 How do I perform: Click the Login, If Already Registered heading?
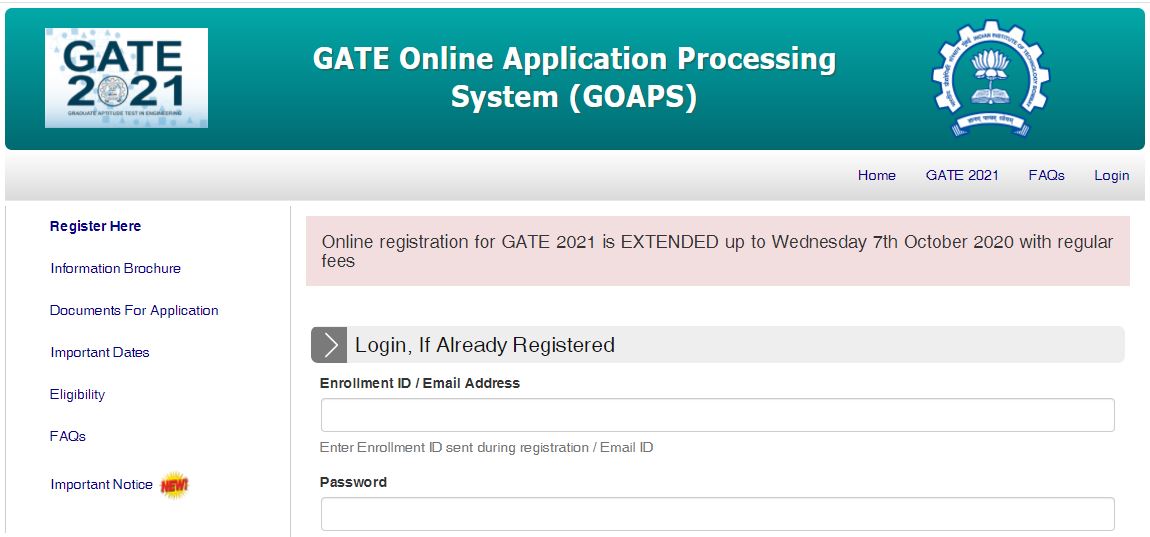tap(485, 345)
